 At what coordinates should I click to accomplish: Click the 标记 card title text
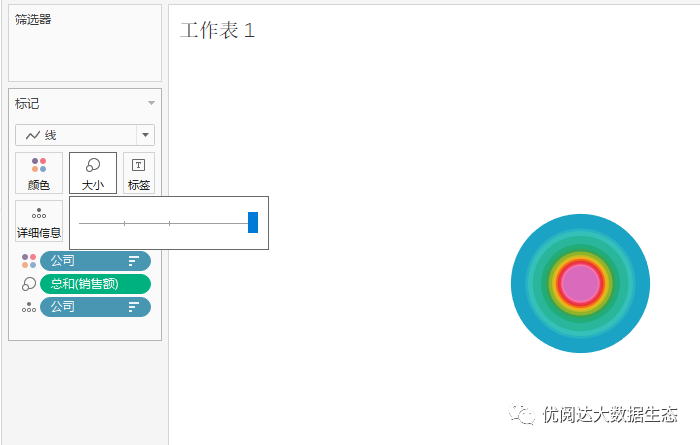(x=27, y=104)
